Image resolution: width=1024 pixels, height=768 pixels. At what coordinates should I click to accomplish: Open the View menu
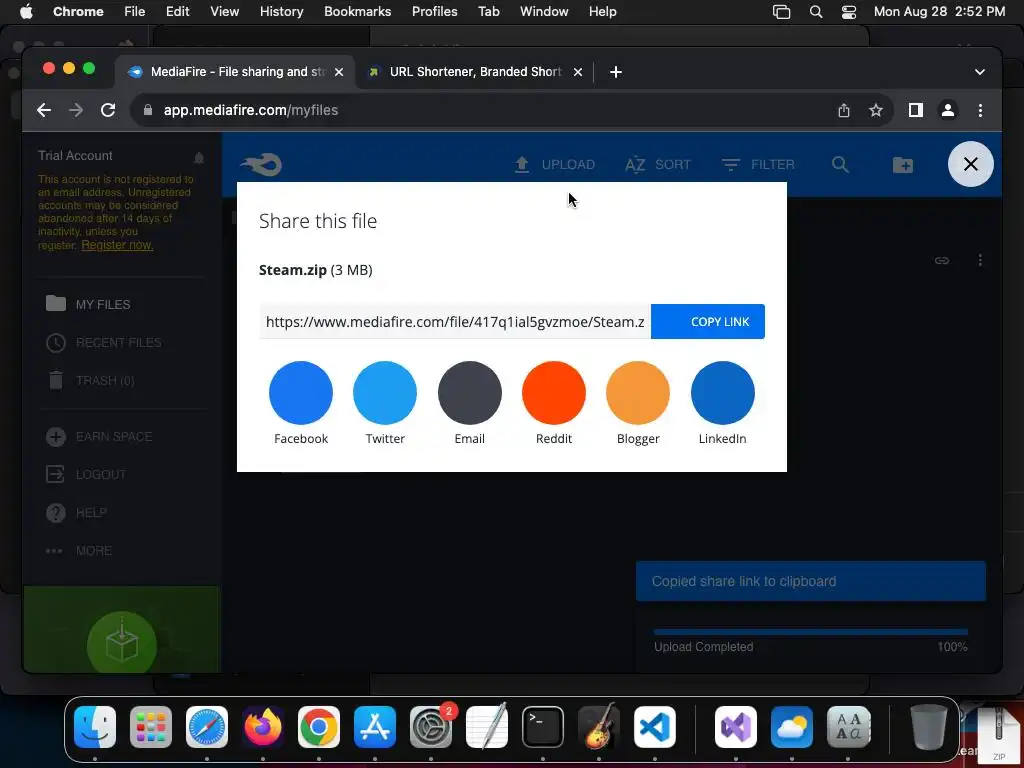(x=225, y=12)
